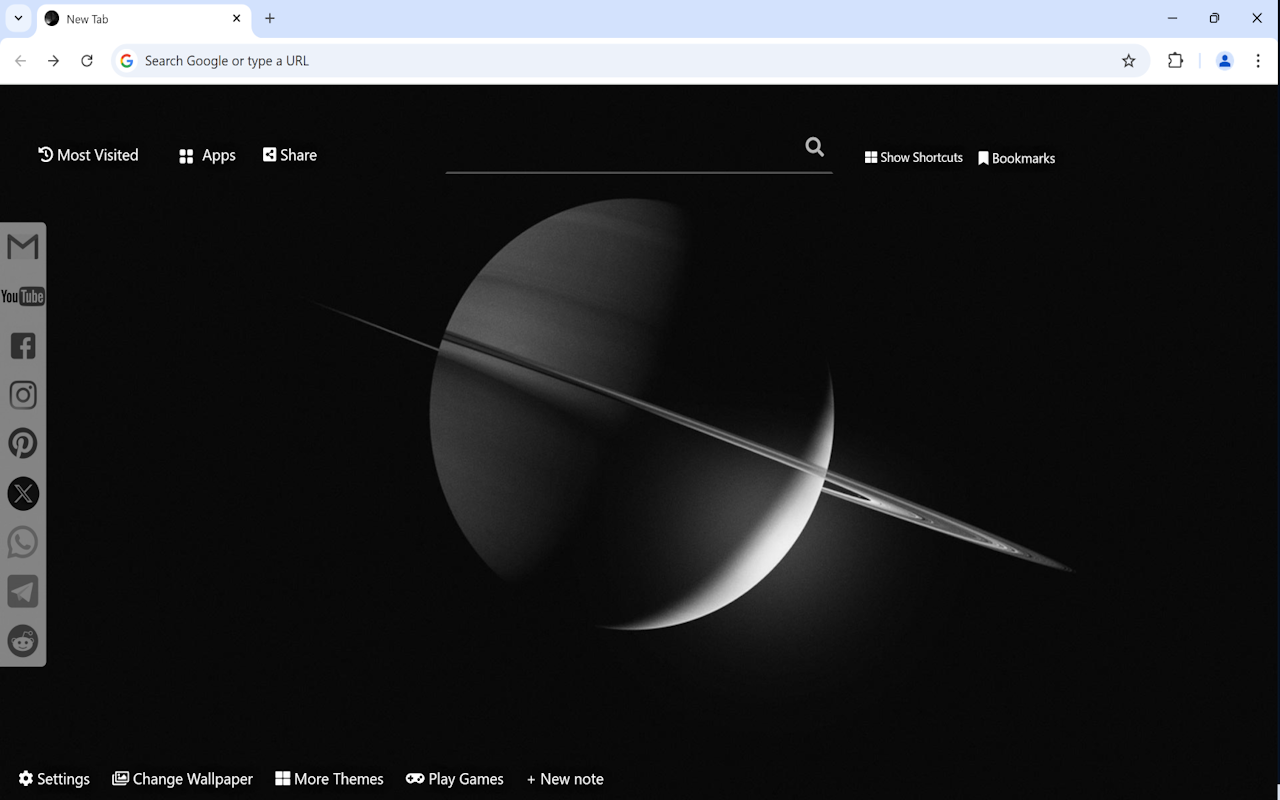The image size is (1280, 800).
Task: Open the Chrome extensions menu
Action: point(1175,60)
